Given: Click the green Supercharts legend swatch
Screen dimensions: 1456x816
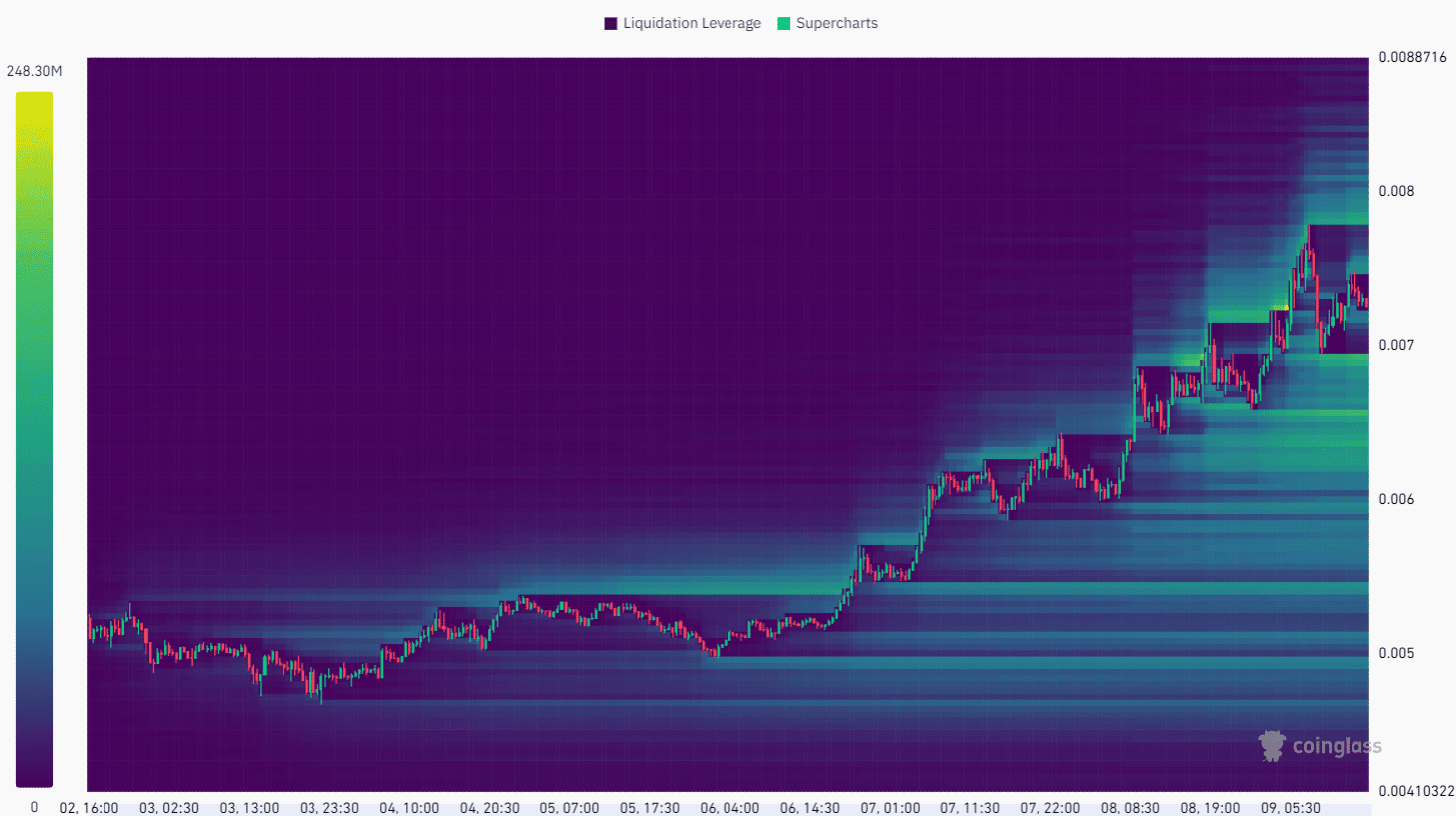Looking at the screenshot, I should pyautogui.click(x=784, y=23).
